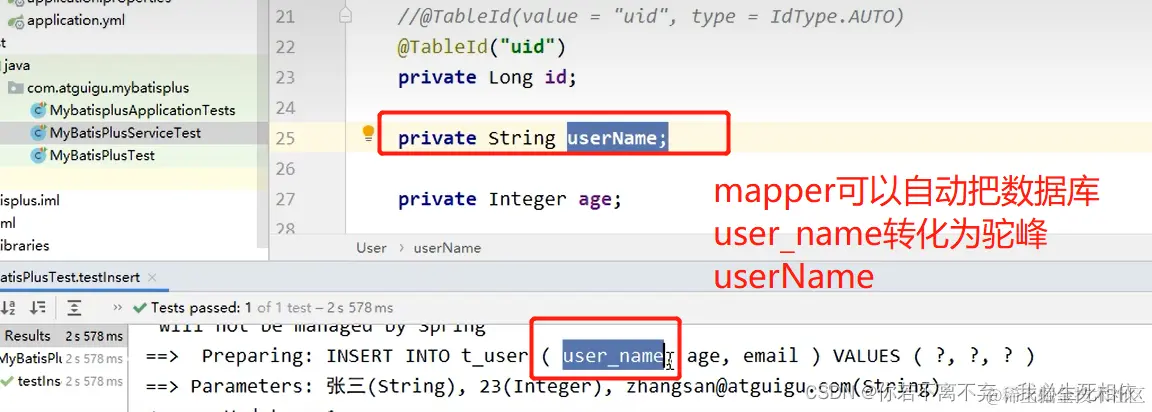Click the '@TableId("uid")' annotation line
The height and width of the screenshot is (412, 1152).
click(481, 47)
